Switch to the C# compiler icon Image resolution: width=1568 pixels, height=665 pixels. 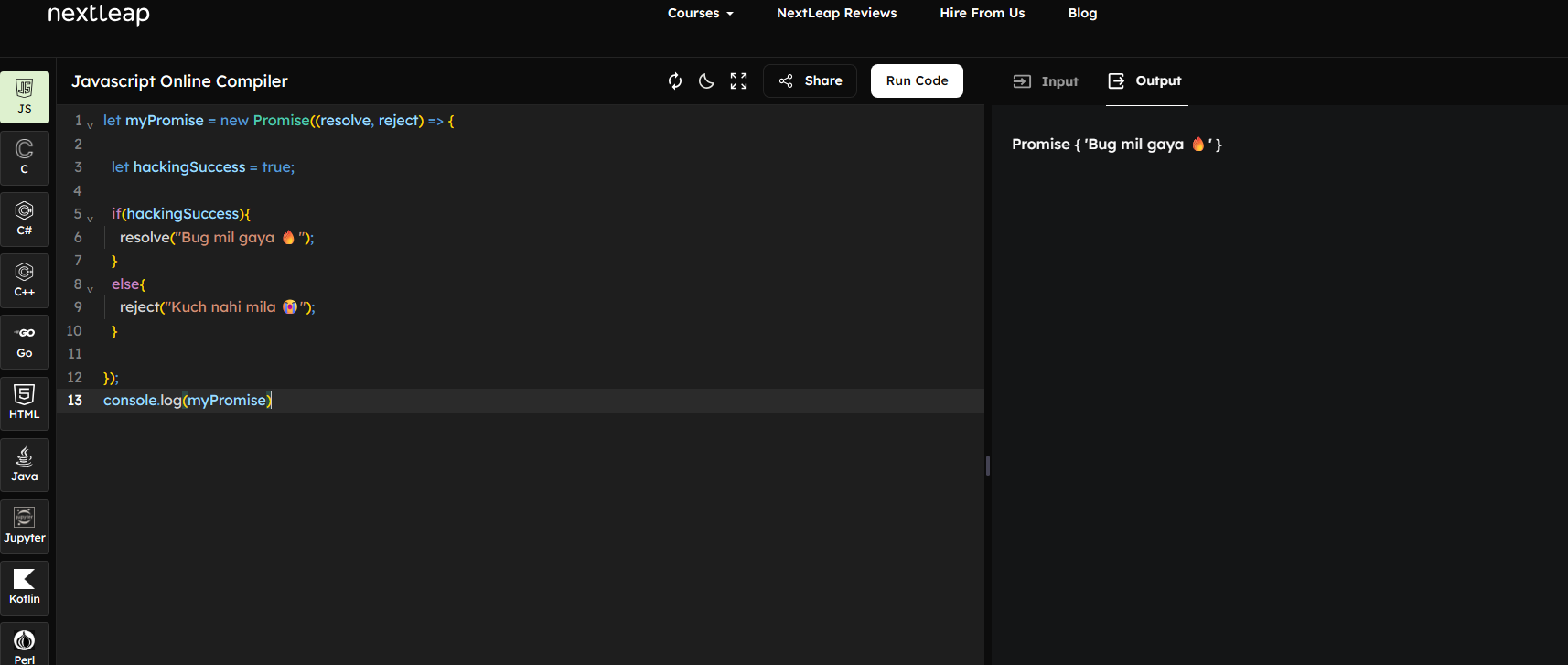(x=25, y=218)
